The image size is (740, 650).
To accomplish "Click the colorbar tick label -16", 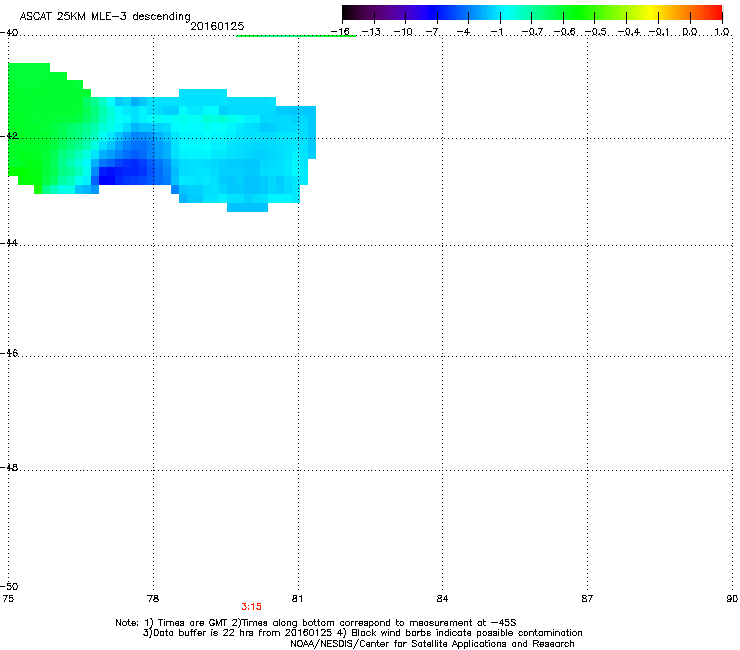I will click(x=340, y=32).
